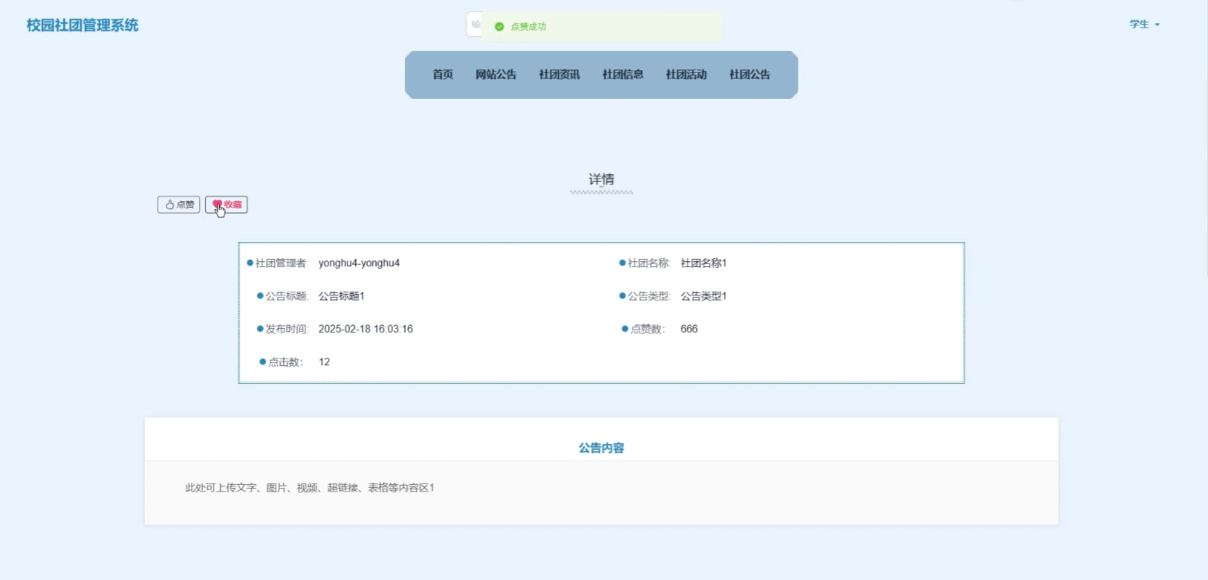Open the 社团活动 menu item

[686, 75]
